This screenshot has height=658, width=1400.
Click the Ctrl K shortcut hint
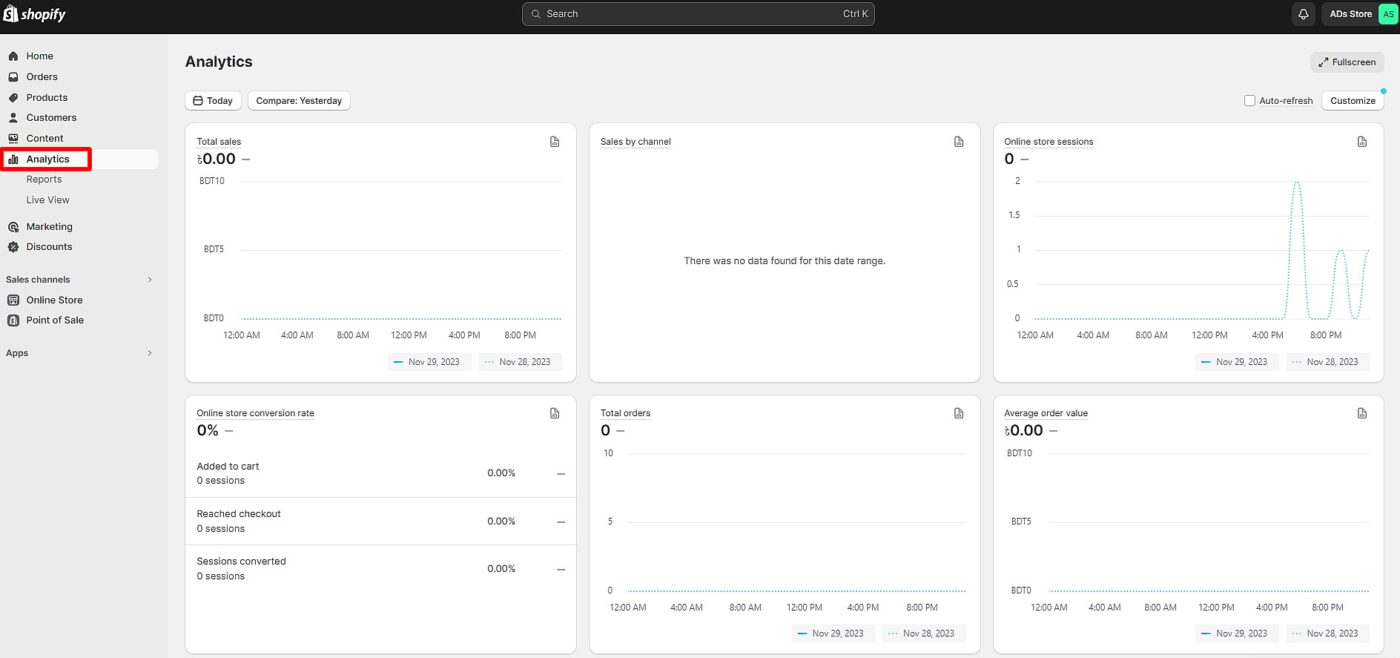pos(856,14)
